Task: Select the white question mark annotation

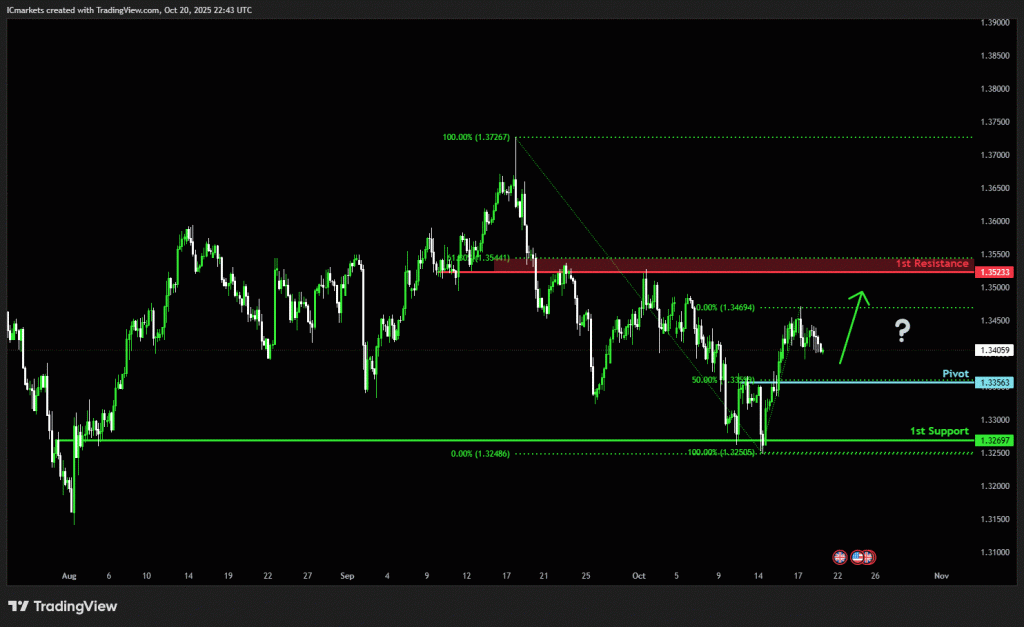Action: [901, 330]
